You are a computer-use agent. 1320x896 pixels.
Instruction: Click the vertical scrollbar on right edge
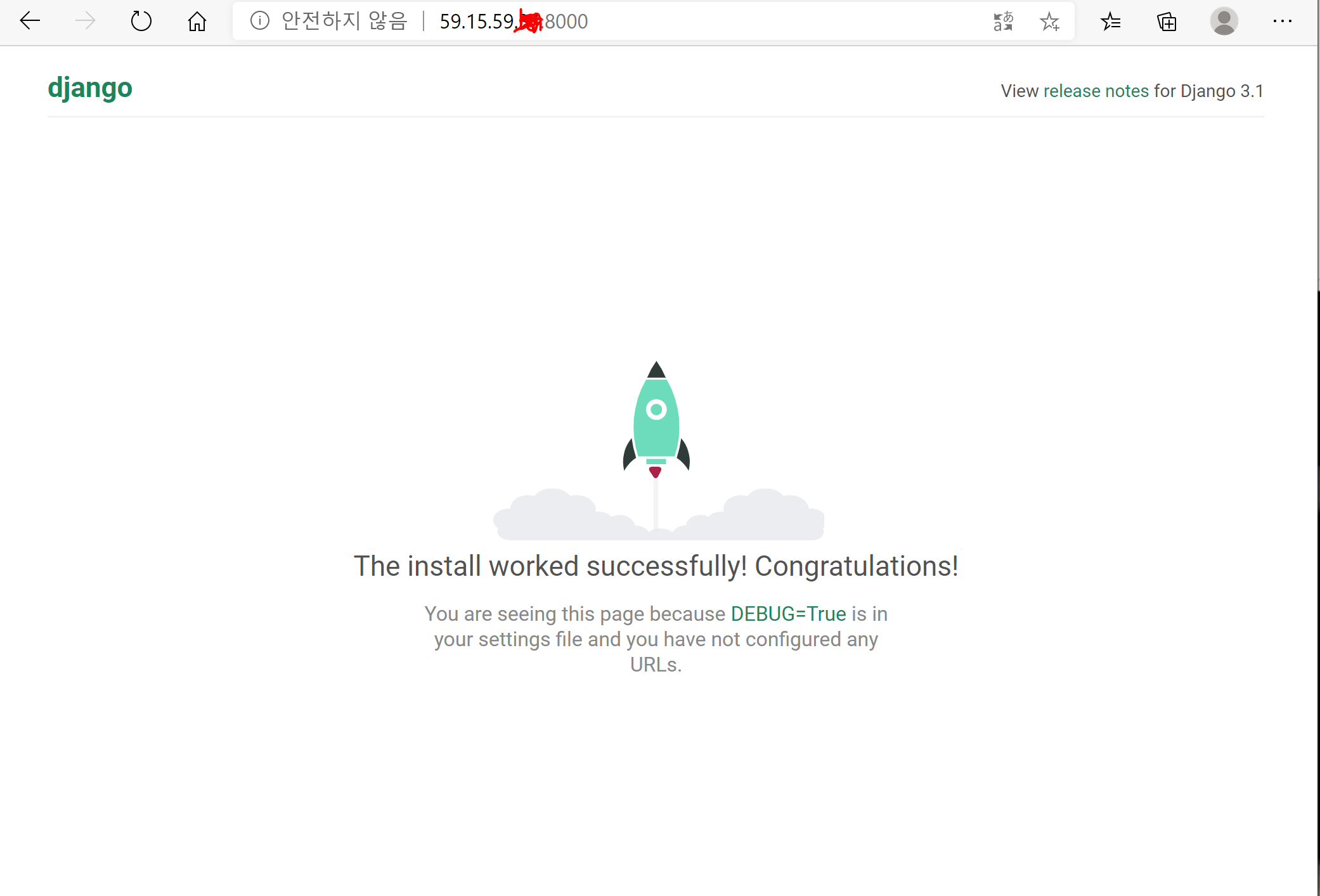(1318, 444)
